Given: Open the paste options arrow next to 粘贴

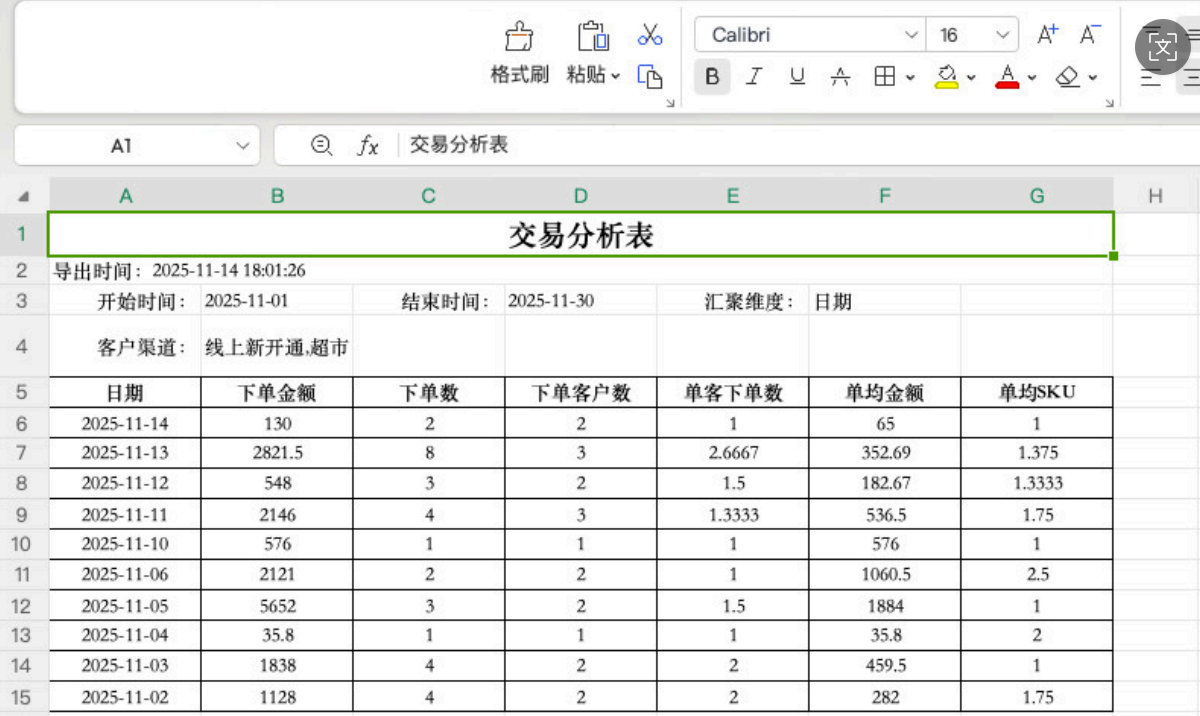Looking at the screenshot, I should pos(616,76).
